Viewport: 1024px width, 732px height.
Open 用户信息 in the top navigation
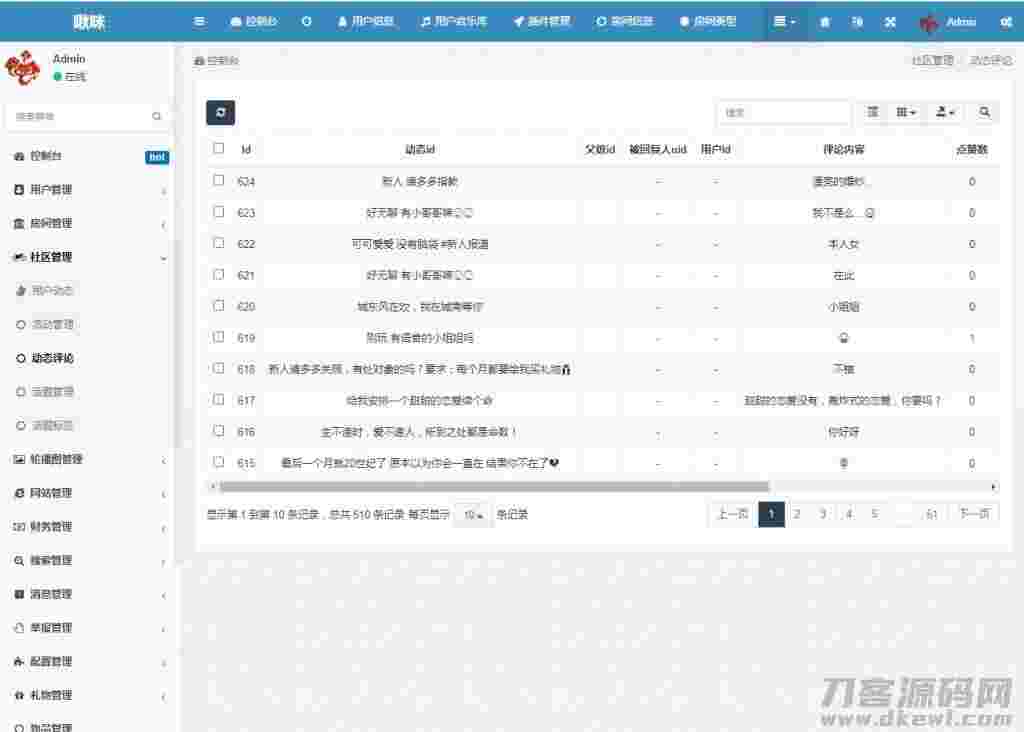pos(366,22)
